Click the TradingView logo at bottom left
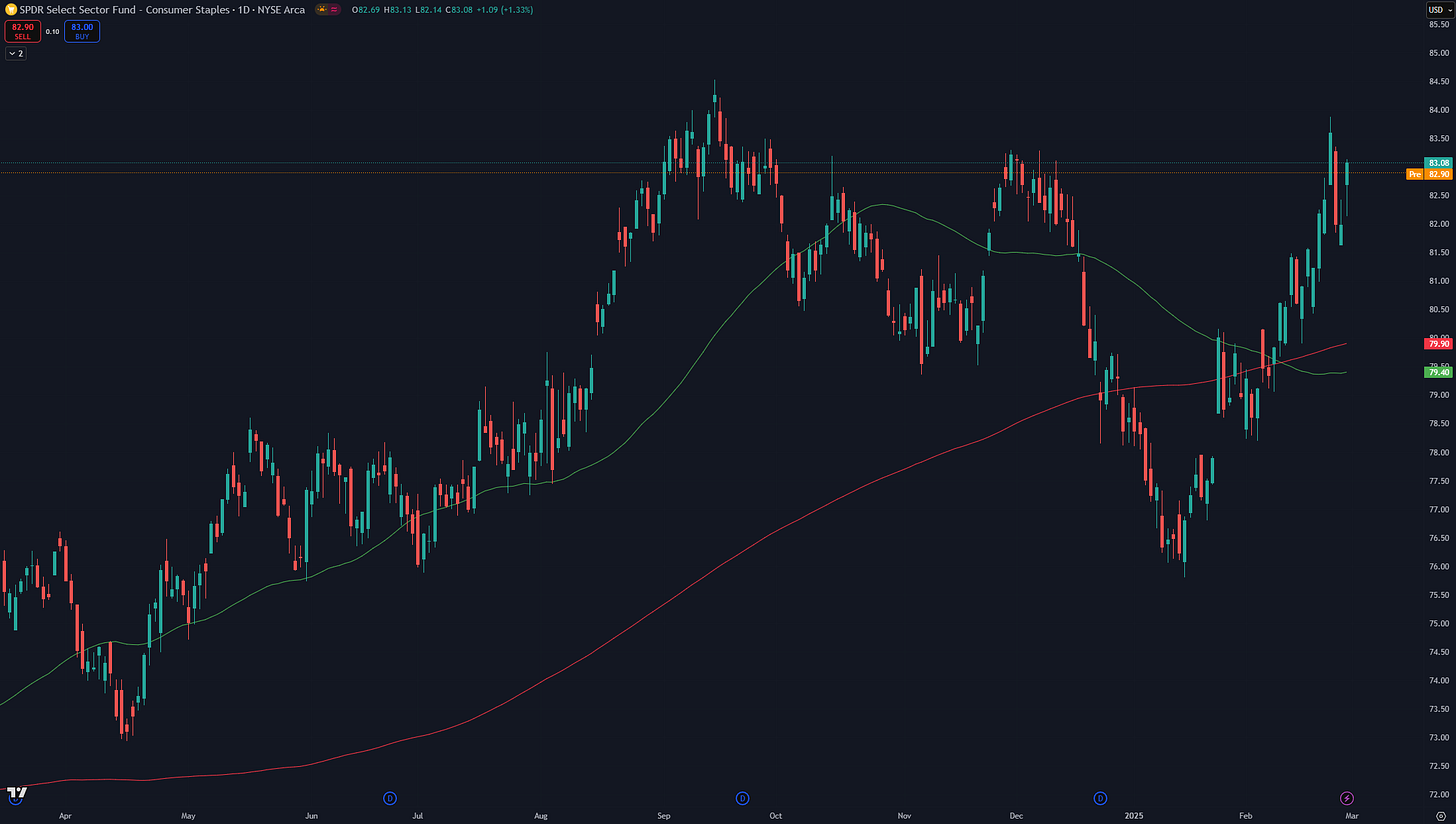The image size is (1456, 824). click(16, 794)
